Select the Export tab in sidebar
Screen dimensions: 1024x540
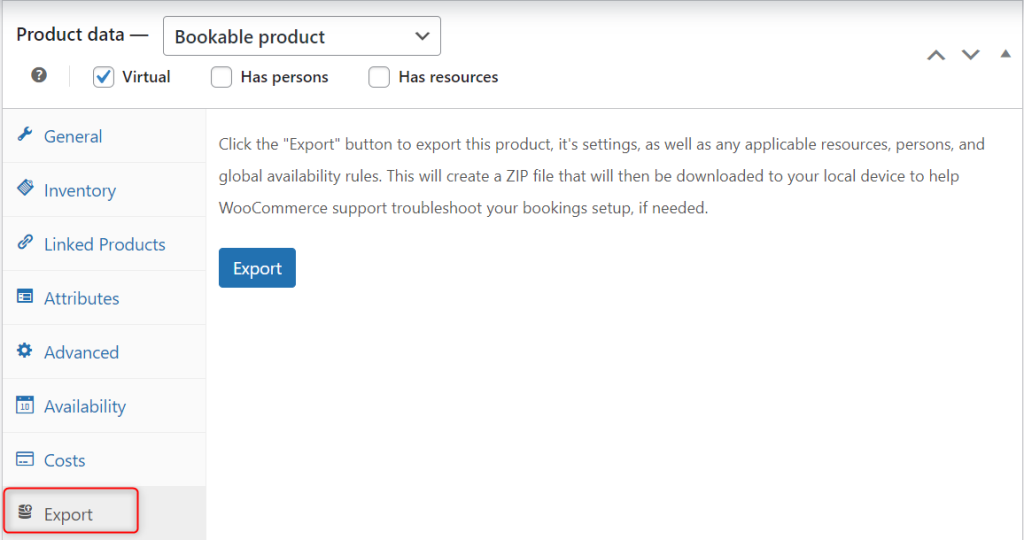click(69, 514)
